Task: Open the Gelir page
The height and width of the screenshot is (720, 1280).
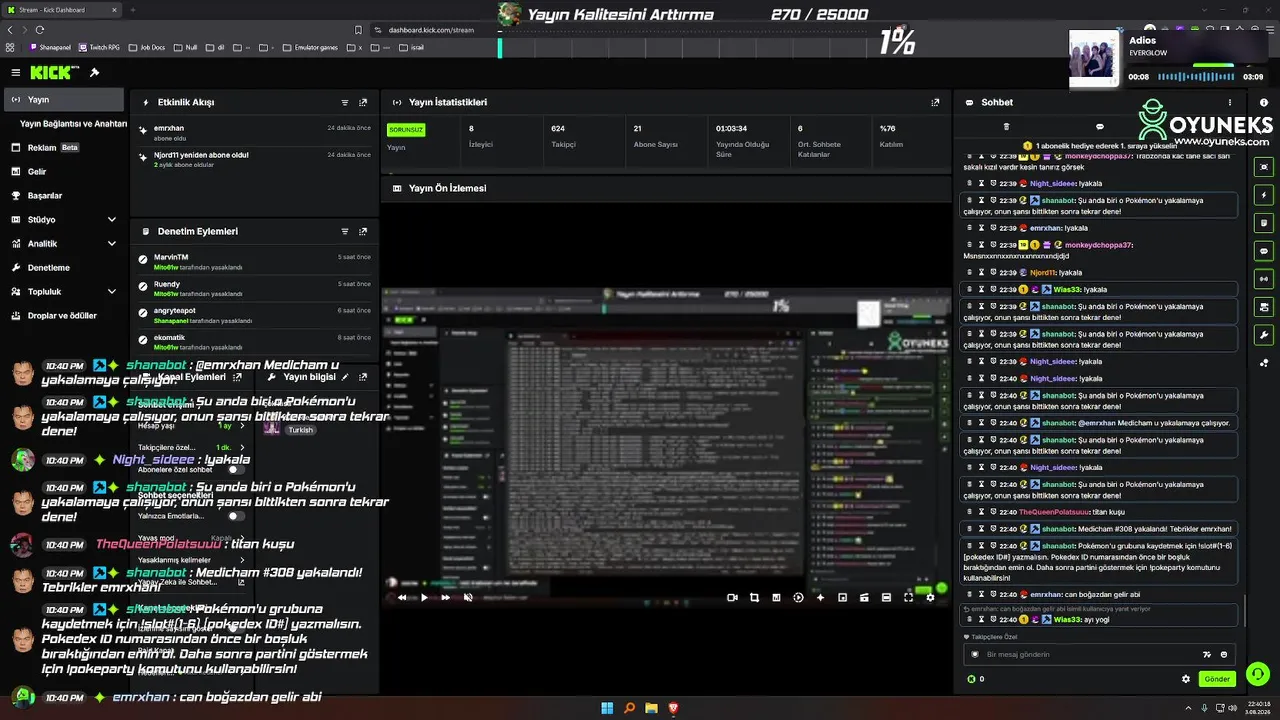Action: point(64,172)
